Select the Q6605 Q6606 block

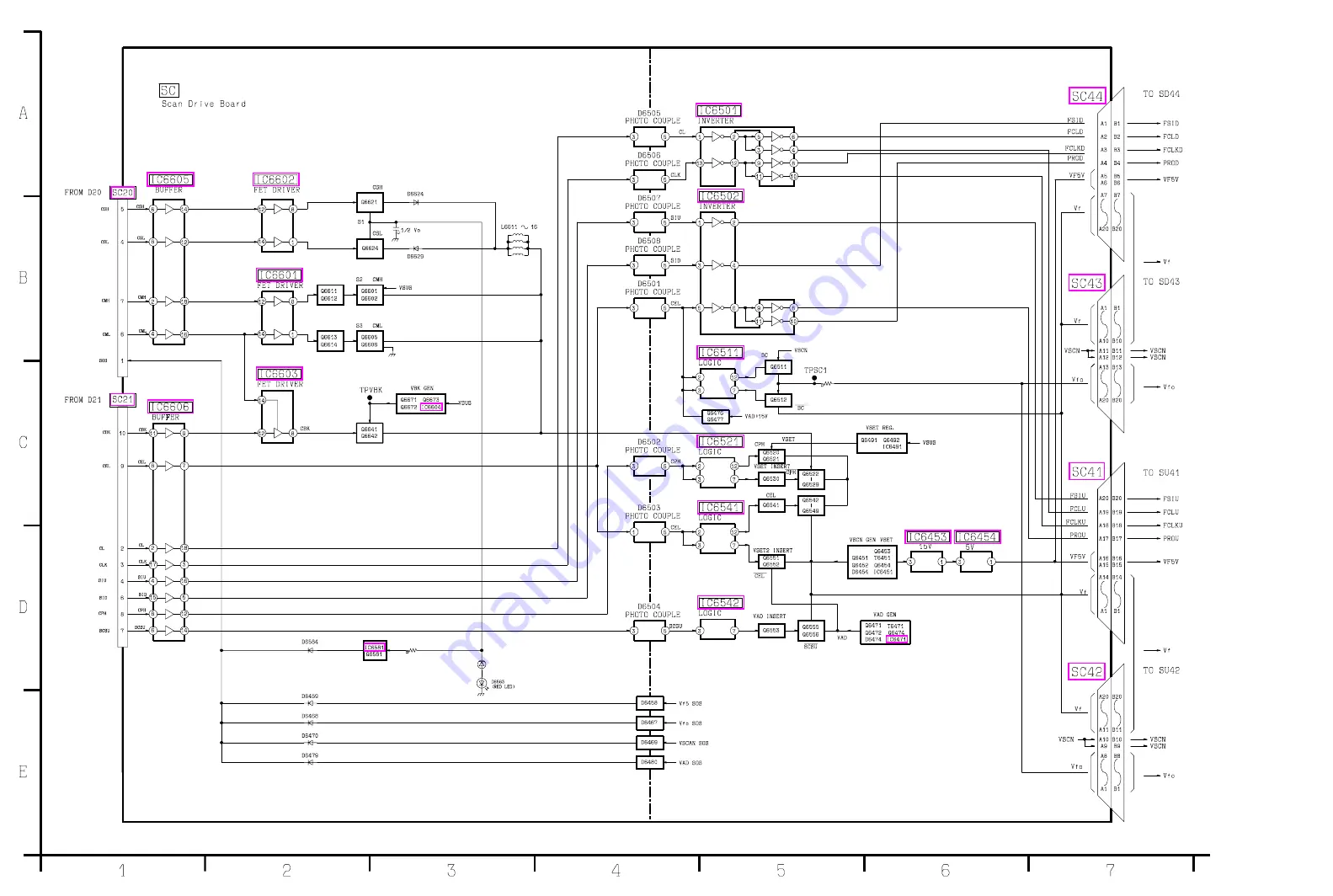click(x=370, y=341)
